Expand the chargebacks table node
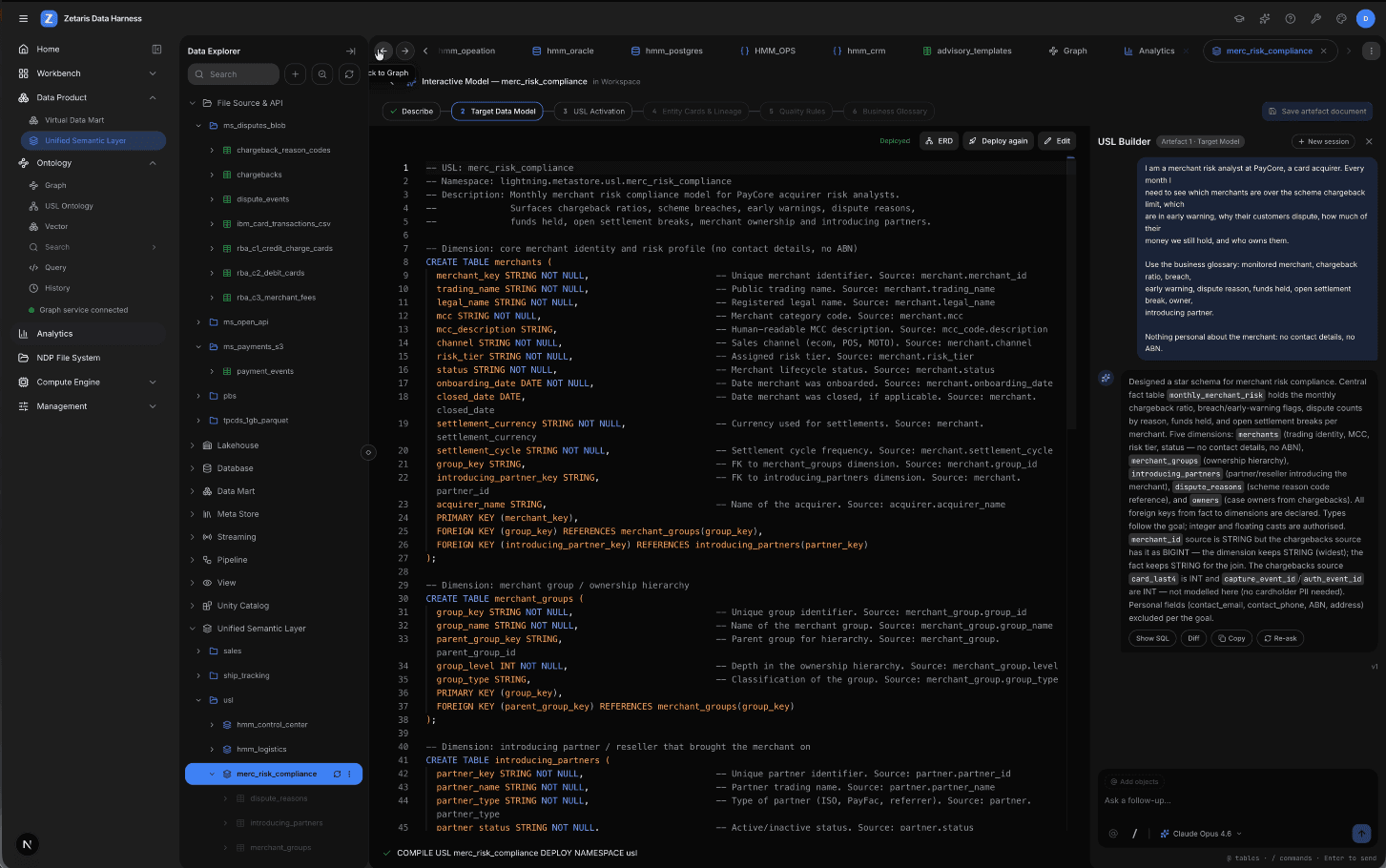Viewport: 1386px width, 868px height. point(212,175)
